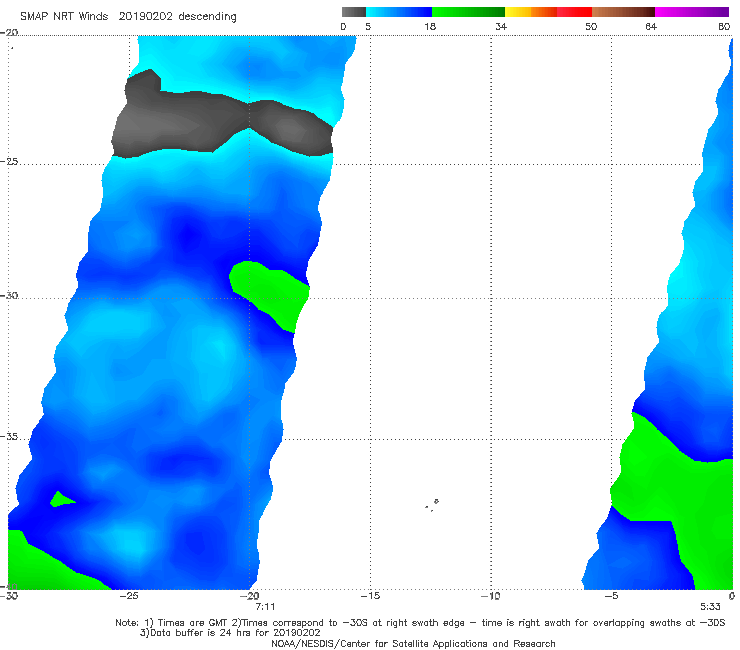Click the 'SMAP NRT Winds 20190202 descending' title
This screenshot has height=650, width=740.
[128, 17]
